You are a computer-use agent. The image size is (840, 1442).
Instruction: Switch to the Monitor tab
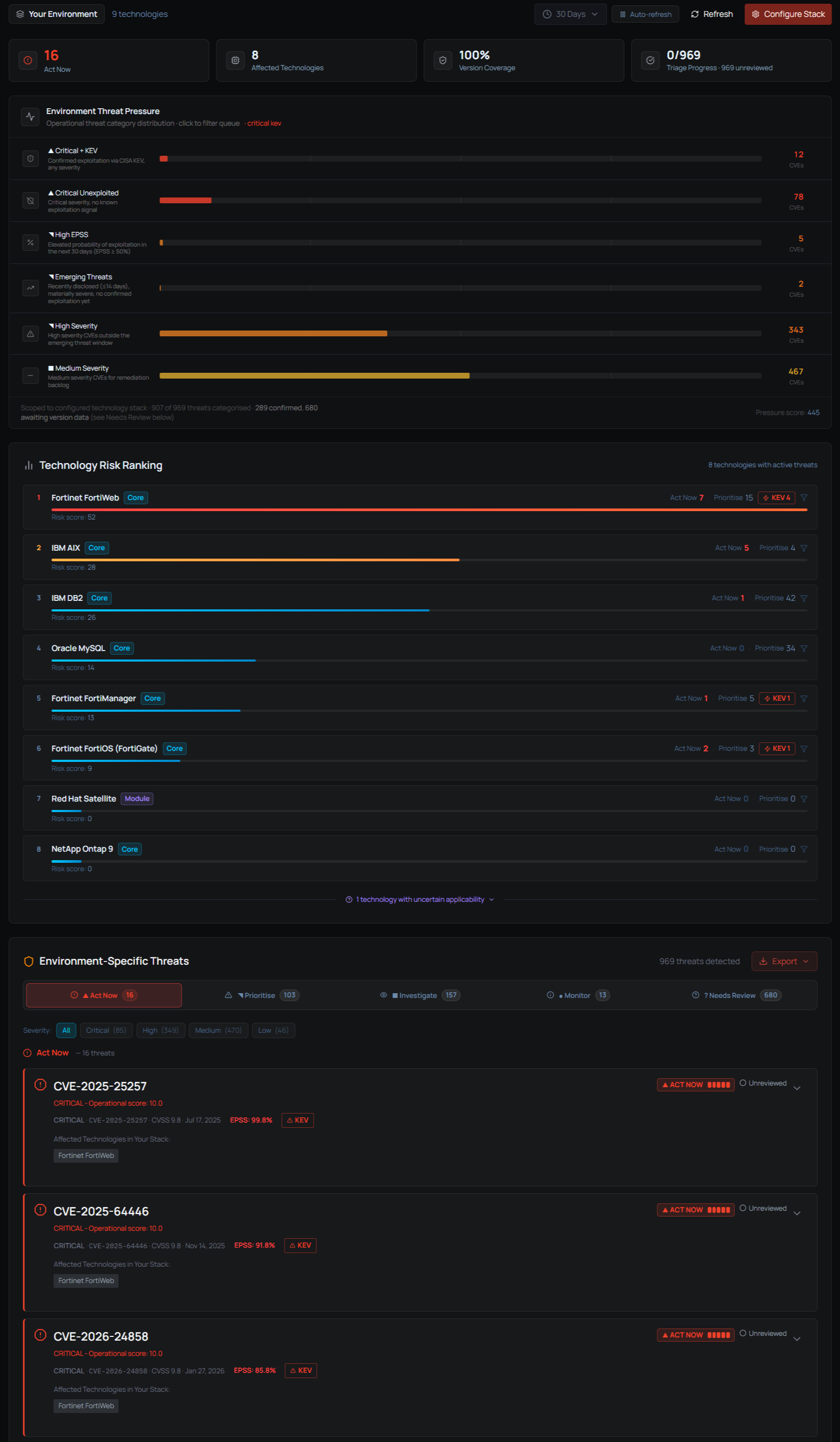click(578, 996)
